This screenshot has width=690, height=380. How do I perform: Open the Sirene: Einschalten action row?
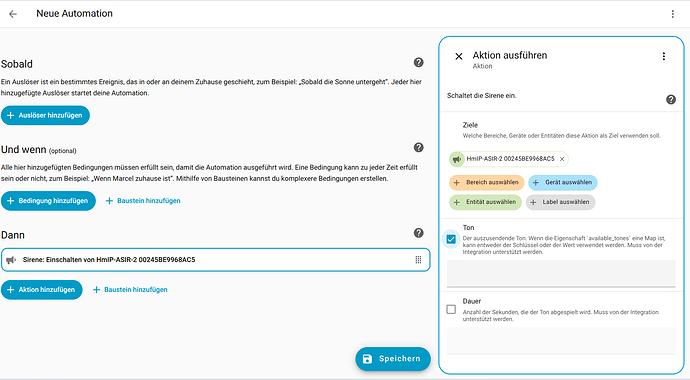215,259
